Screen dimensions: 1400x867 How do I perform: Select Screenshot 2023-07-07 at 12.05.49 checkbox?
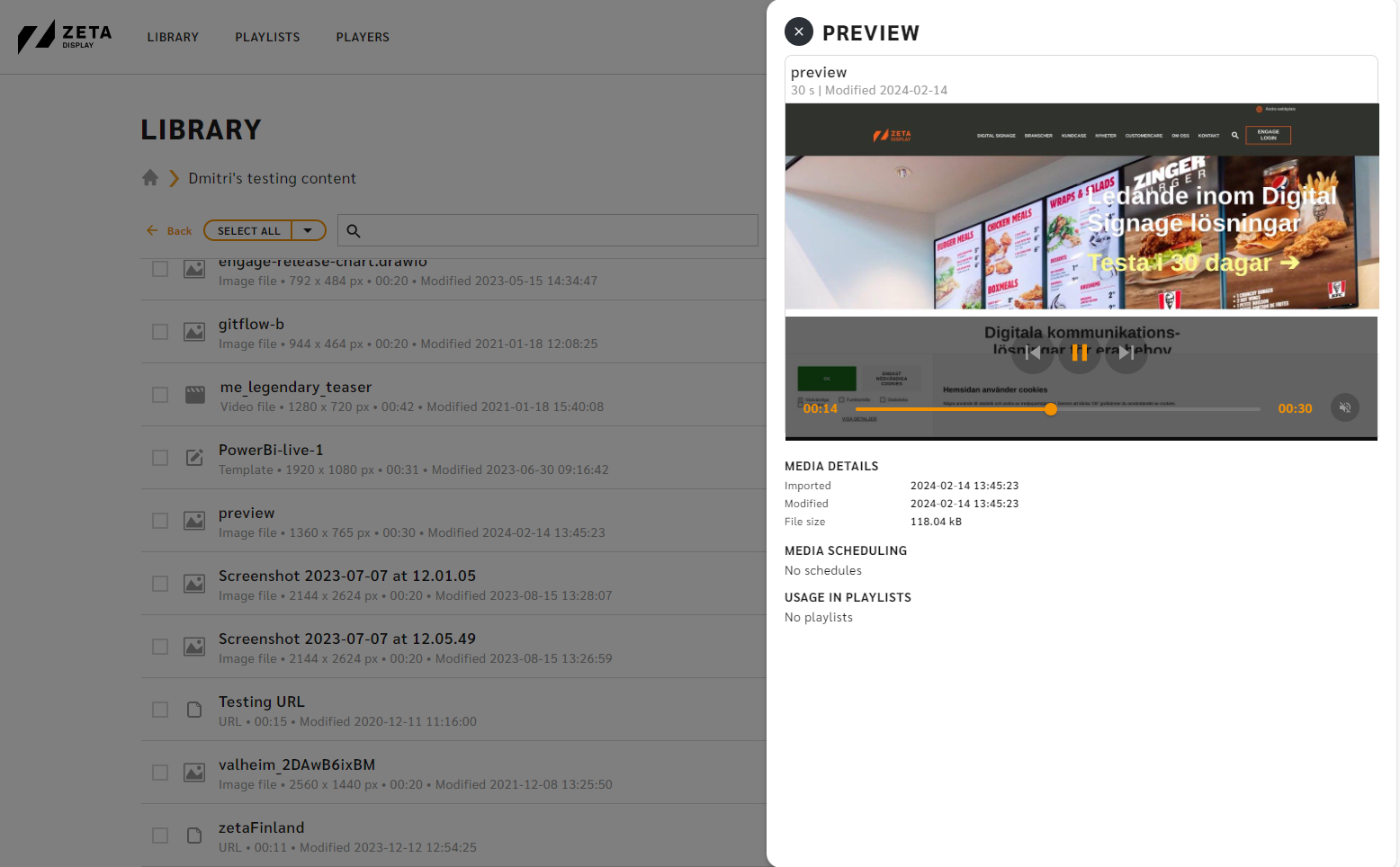[160, 647]
